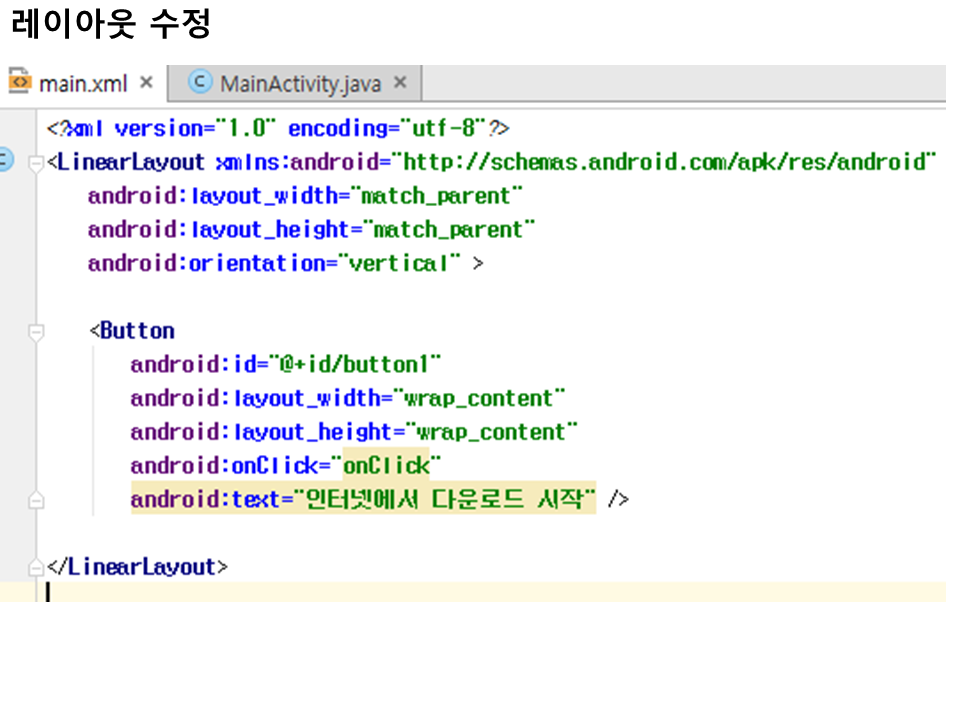Click the Button tag name
The width and height of the screenshot is (960, 720).
pyautogui.click(x=137, y=331)
